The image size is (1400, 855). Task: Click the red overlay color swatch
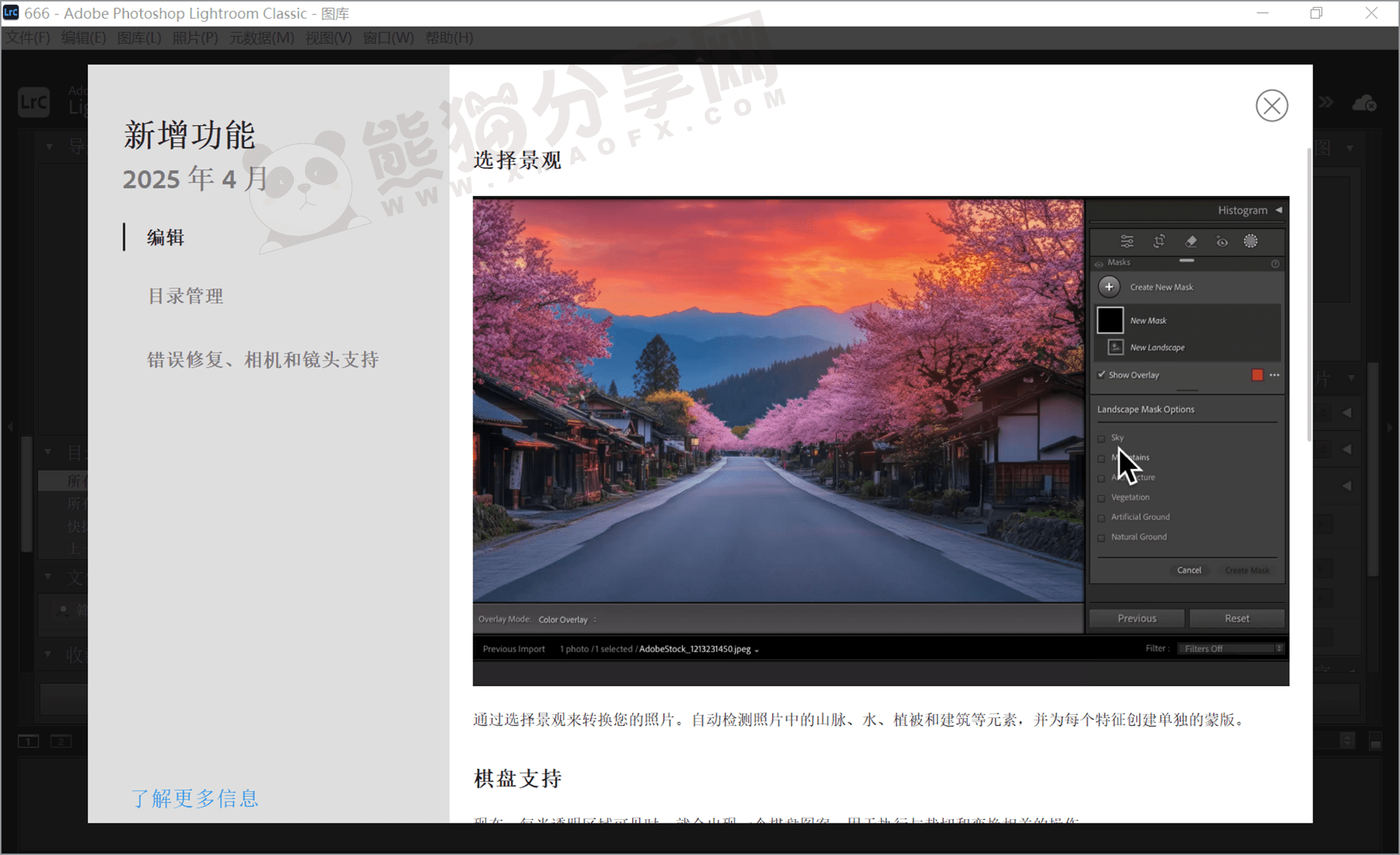[x=1257, y=375]
